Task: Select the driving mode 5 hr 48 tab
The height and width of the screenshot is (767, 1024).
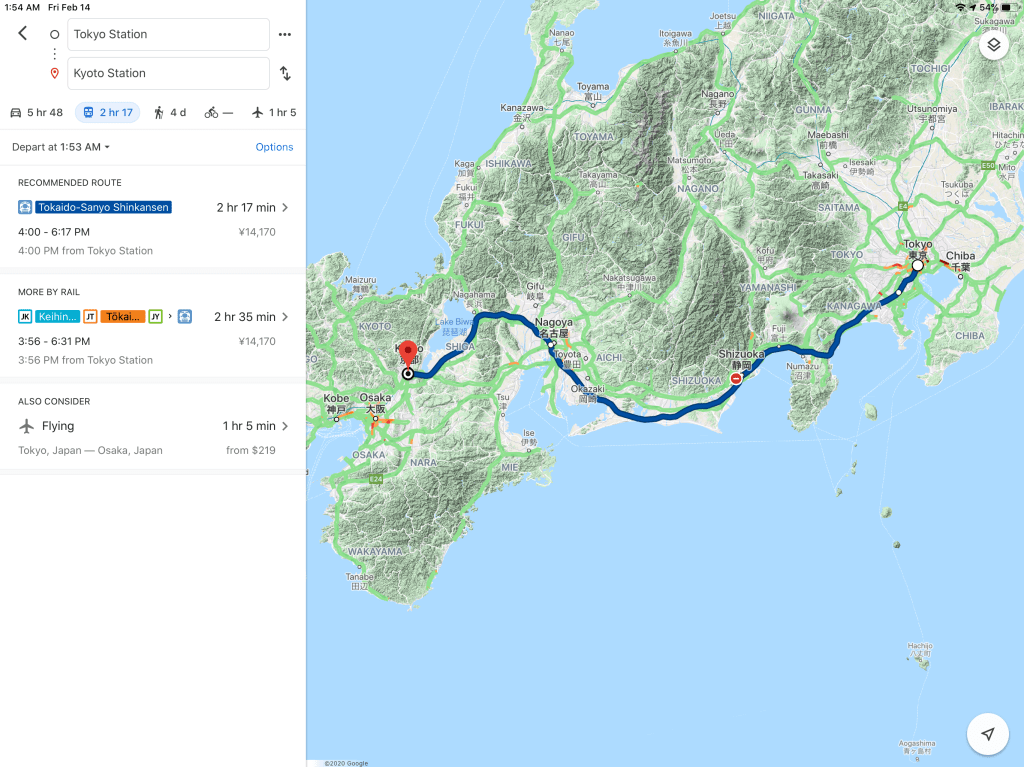Action: (x=36, y=112)
